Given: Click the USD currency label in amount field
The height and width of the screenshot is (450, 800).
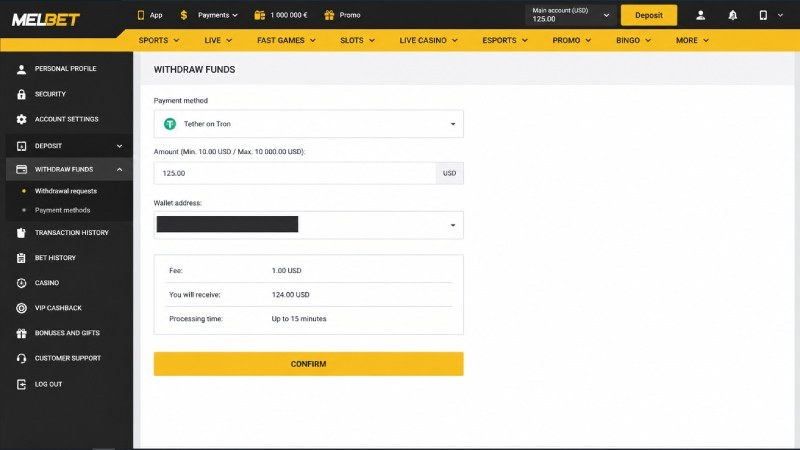Looking at the screenshot, I should [x=449, y=173].
